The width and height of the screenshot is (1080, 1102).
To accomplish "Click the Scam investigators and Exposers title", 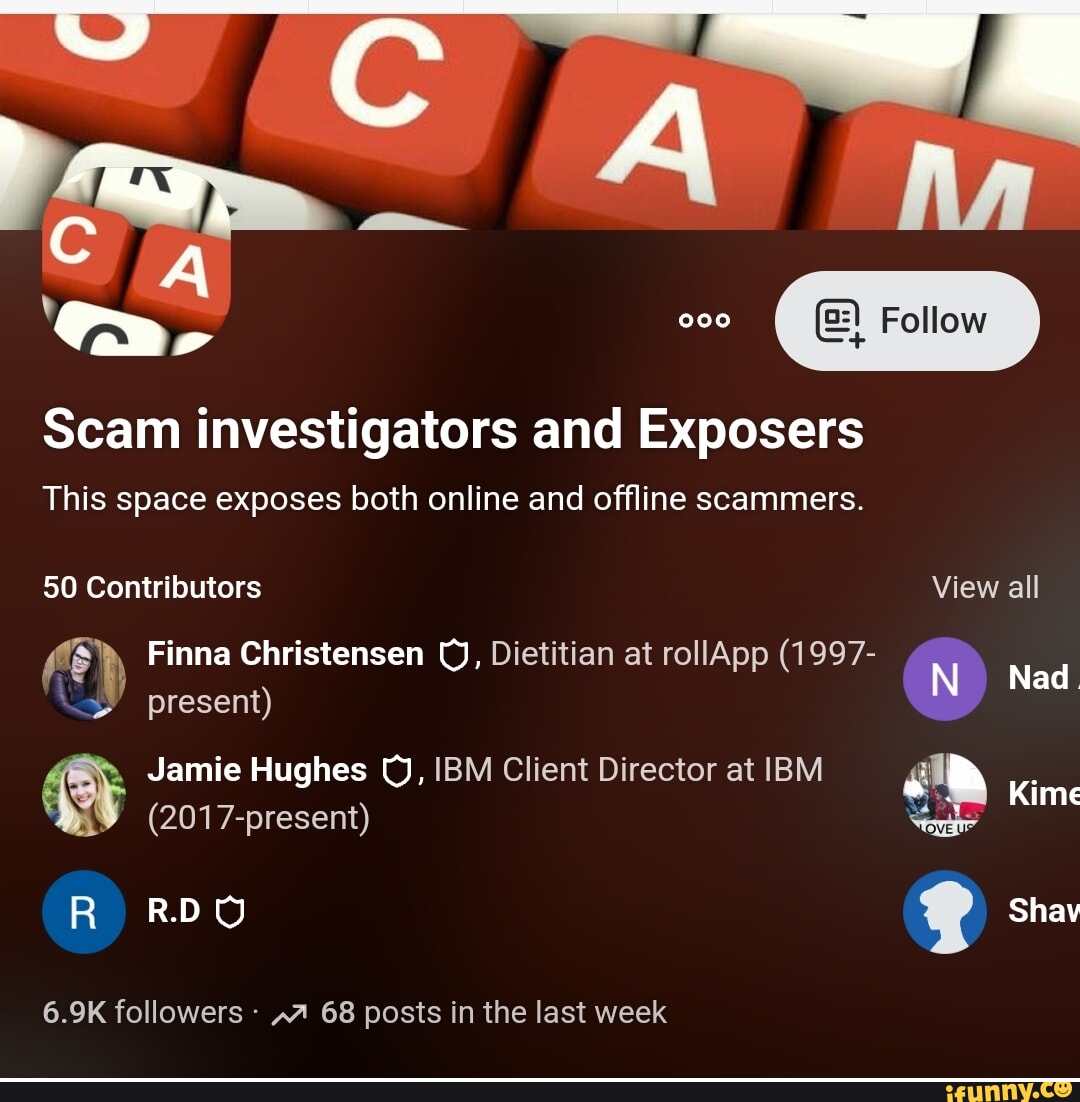I will coord(453,429).
